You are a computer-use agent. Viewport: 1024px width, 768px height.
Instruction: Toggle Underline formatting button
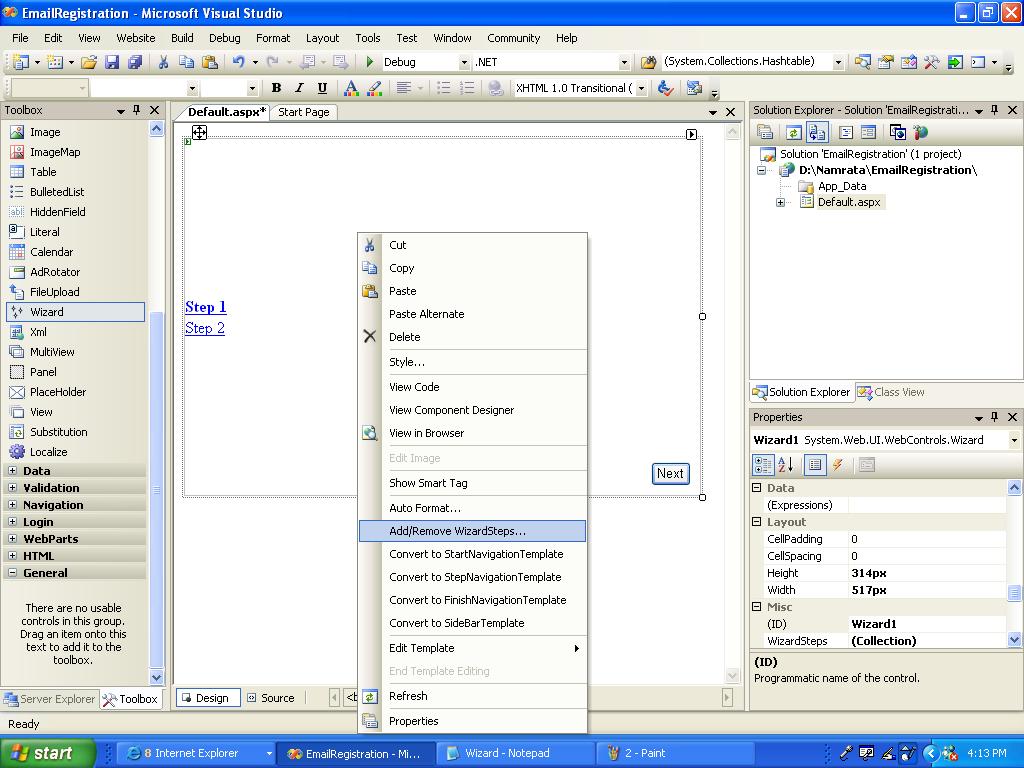point(322,88)
